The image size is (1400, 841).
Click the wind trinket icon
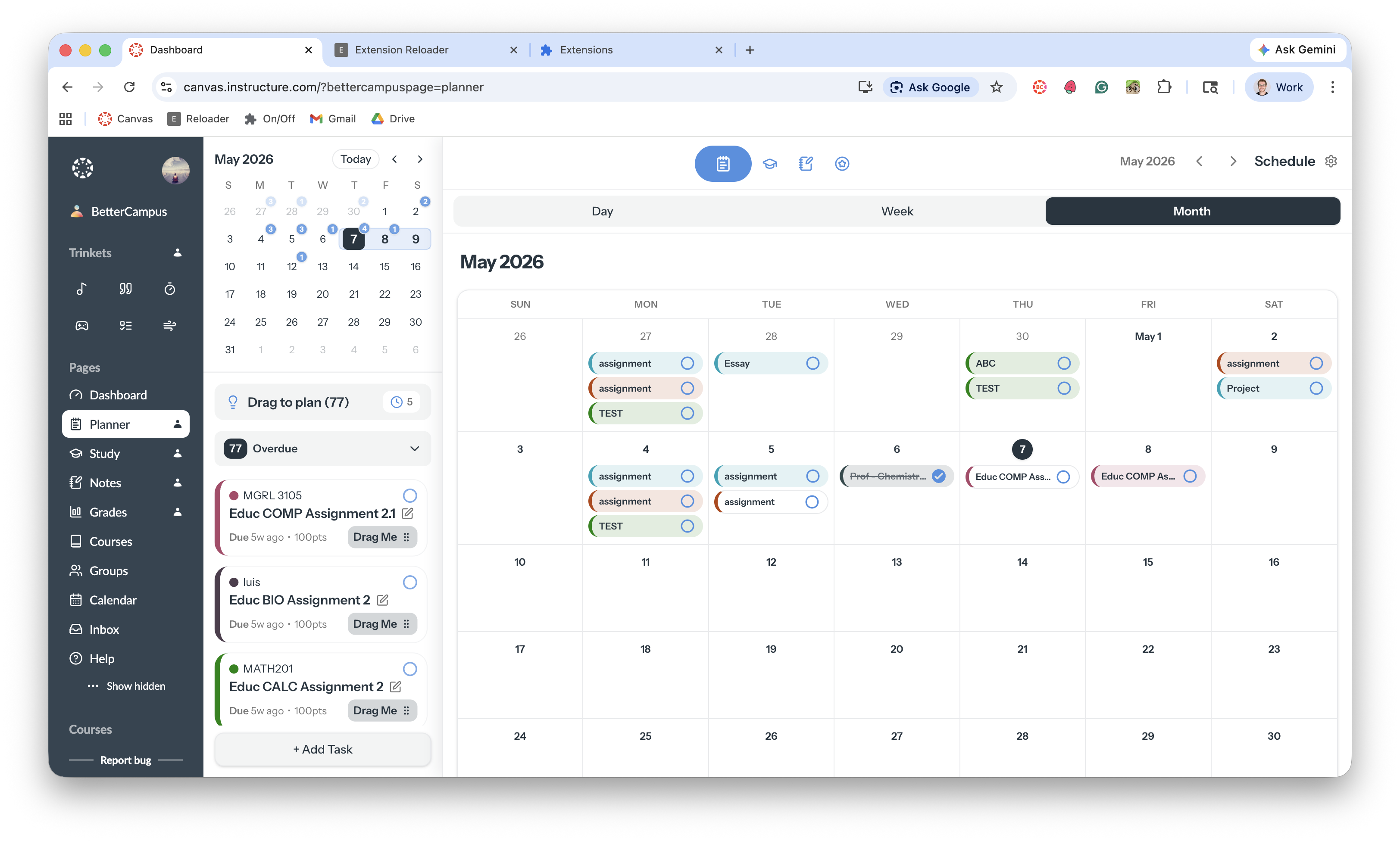point(169,325)
